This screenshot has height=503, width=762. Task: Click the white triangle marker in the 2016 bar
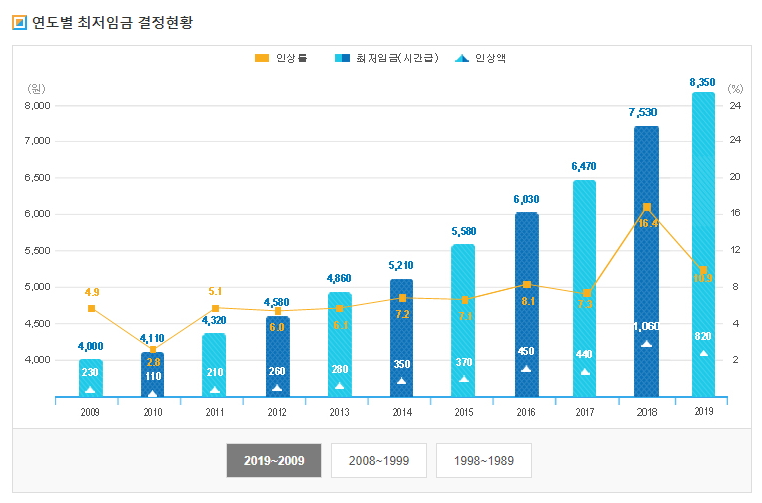(526, 369)
